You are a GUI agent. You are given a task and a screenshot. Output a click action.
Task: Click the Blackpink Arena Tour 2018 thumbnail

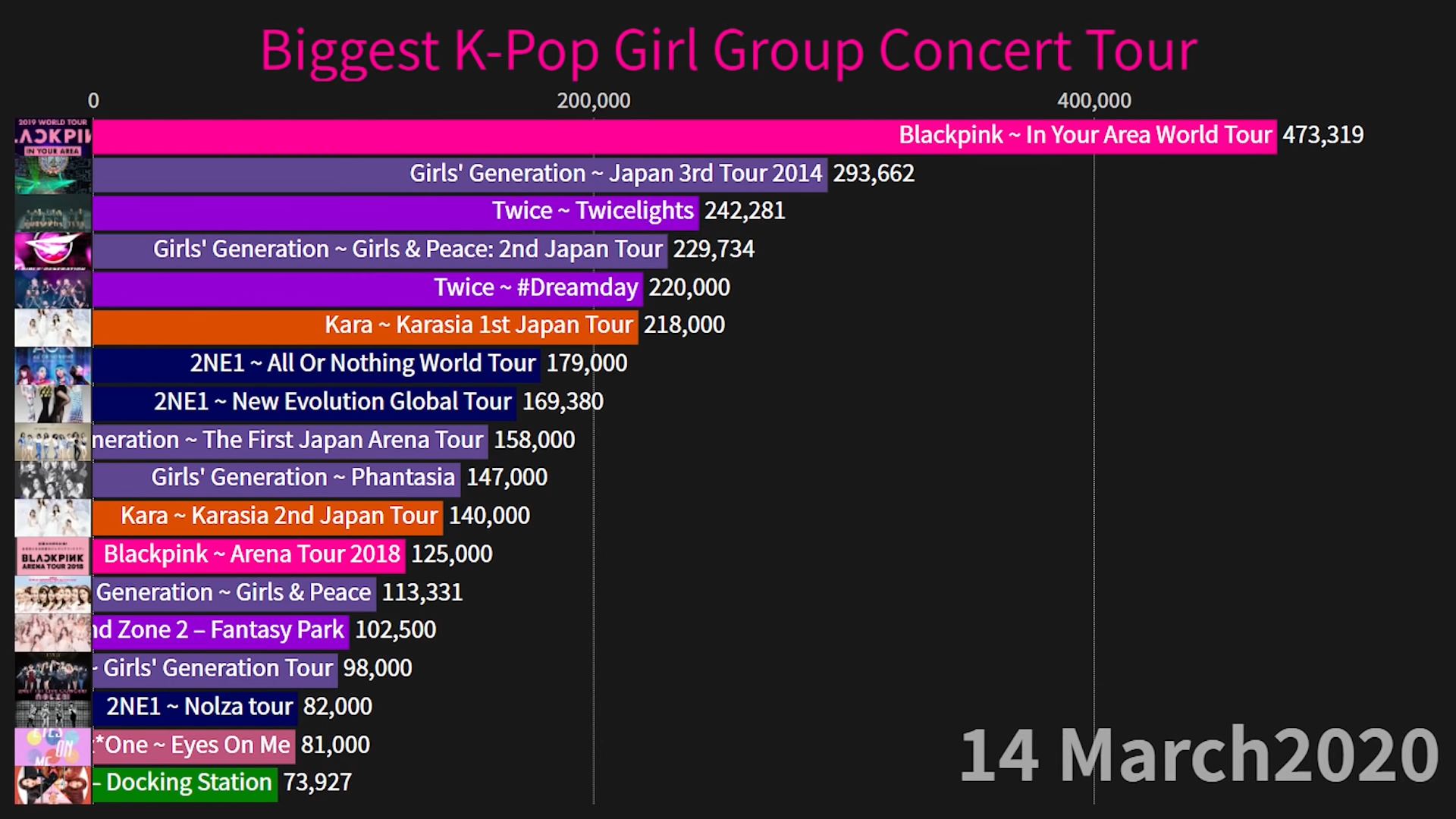pos(53,554)
